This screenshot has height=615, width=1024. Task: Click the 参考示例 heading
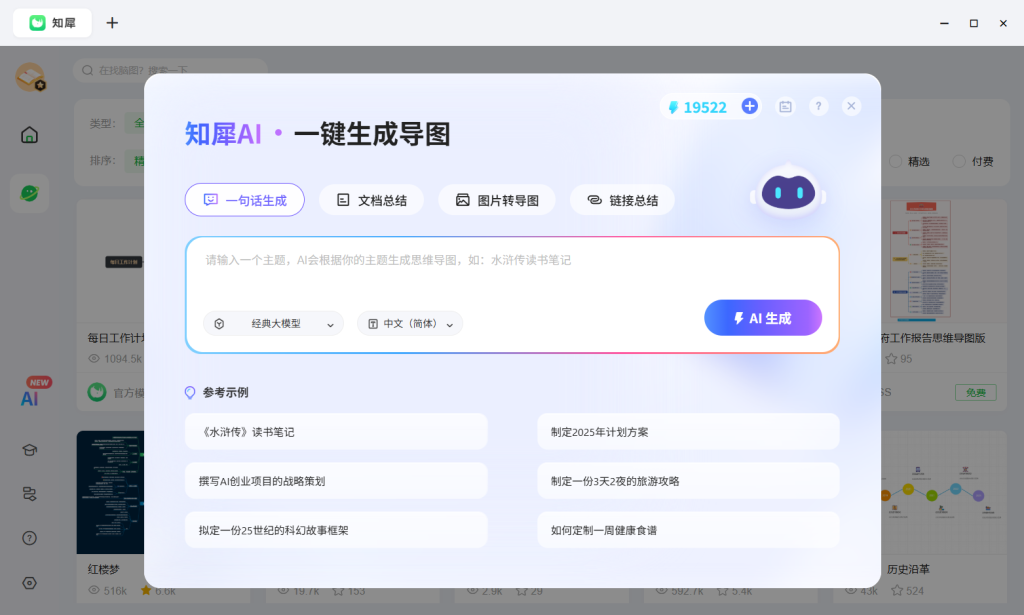(225, 392)
